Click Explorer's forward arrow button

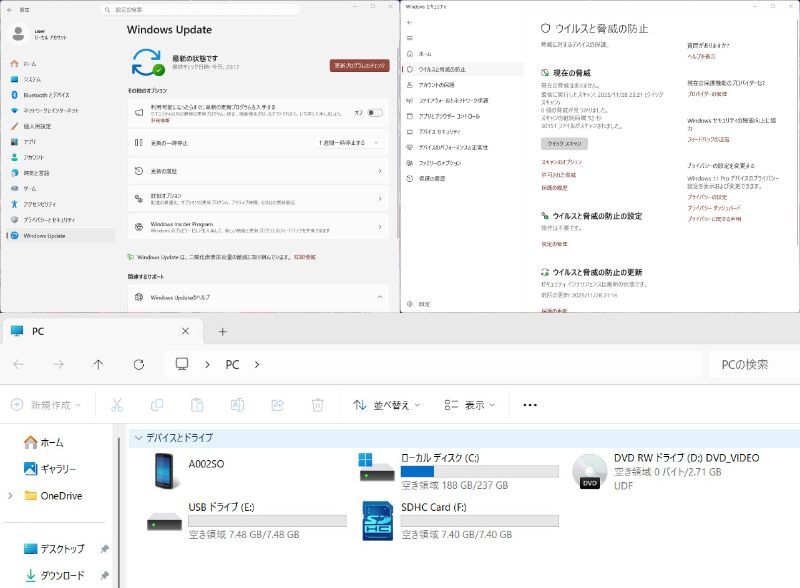59,364
